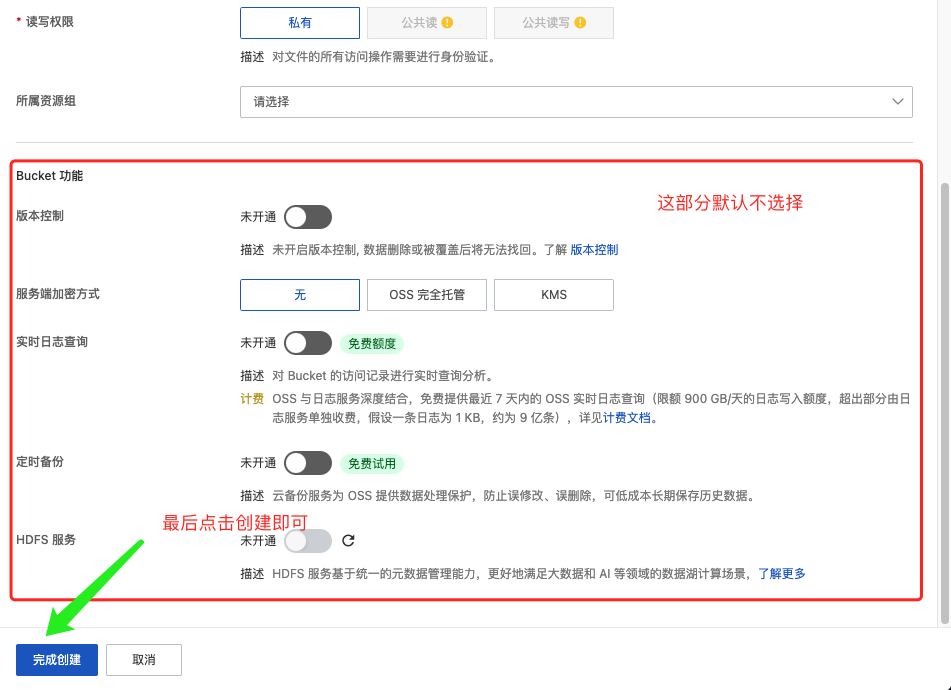Turn on the 定时备份 switch
The height and width of the screenshot is (690, 951).
[307, 463]
